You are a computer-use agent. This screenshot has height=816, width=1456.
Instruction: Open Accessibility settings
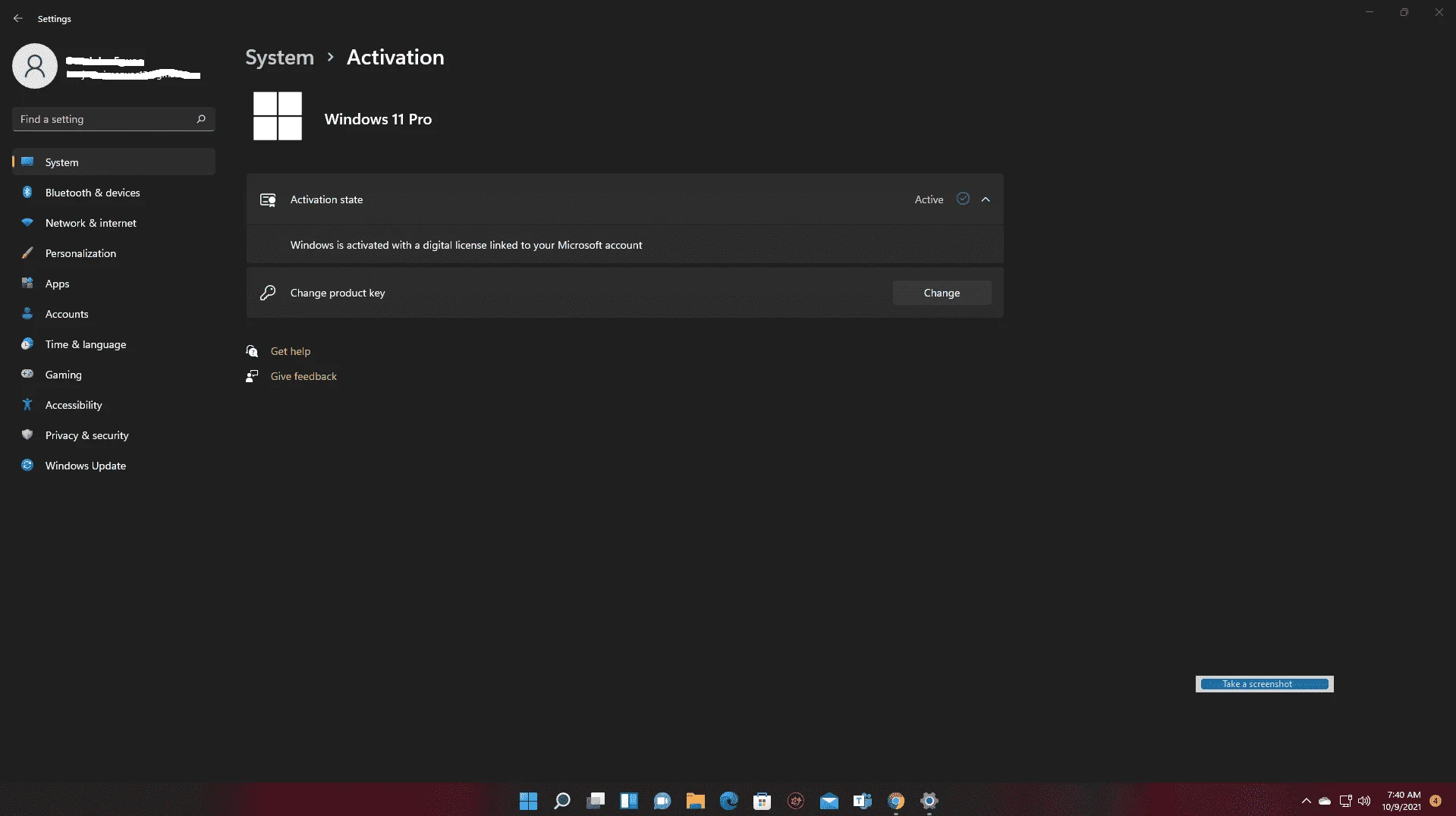tap(113, 405)
